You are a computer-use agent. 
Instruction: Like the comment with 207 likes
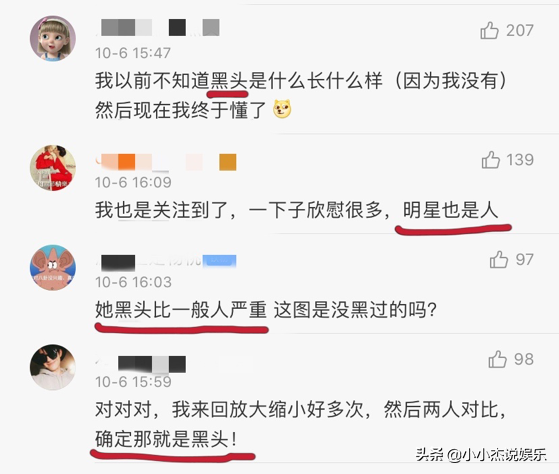tap(489, 30)
